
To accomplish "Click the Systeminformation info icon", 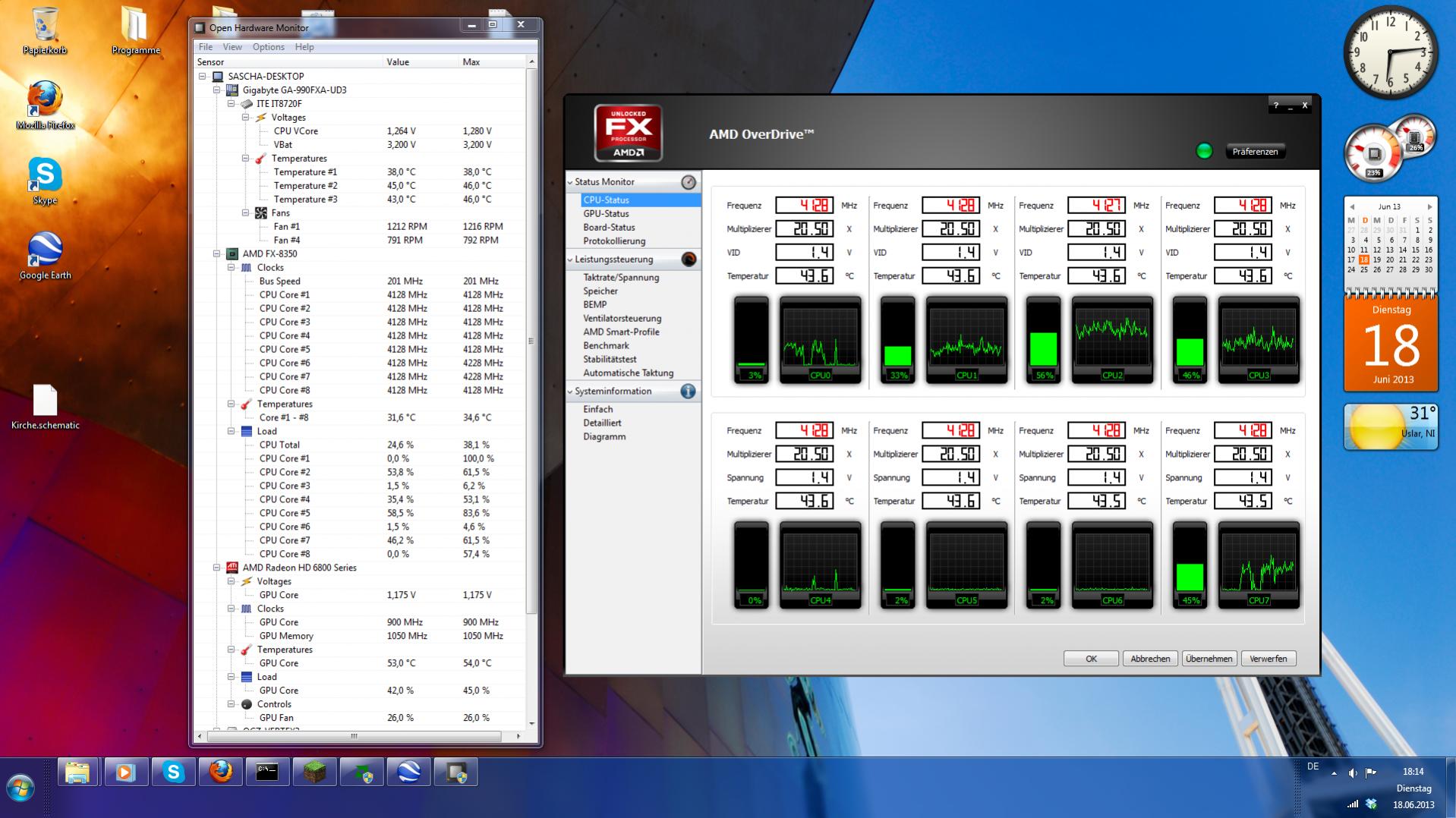I will [689, 392].
